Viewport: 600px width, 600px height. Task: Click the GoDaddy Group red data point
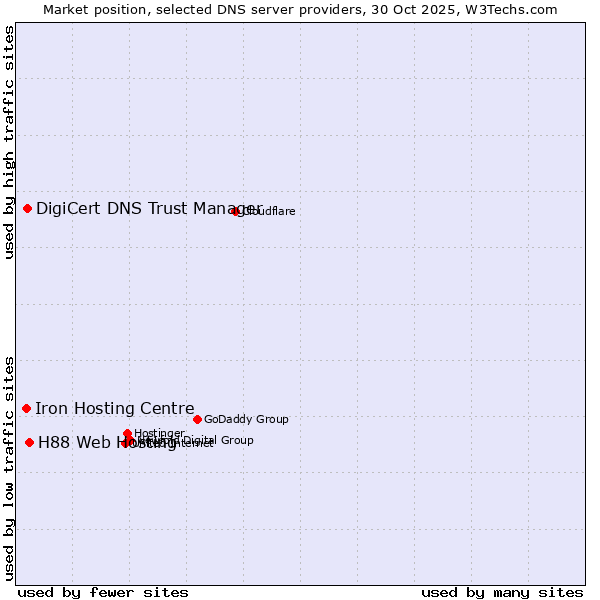pyautogui.click(x=198, y=419)
